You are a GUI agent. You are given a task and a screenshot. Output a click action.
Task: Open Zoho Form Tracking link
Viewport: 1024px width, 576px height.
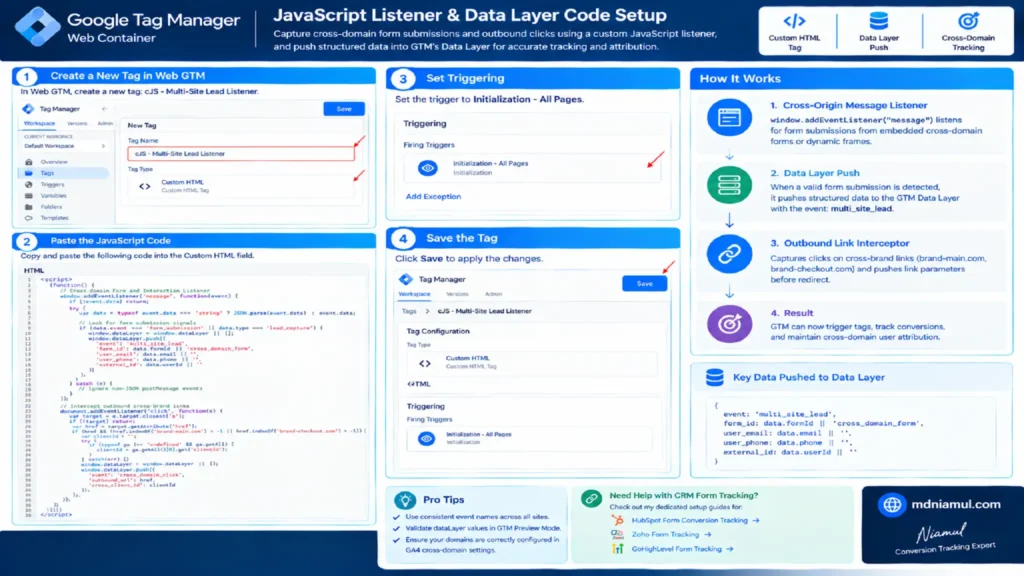pos(671,535)
